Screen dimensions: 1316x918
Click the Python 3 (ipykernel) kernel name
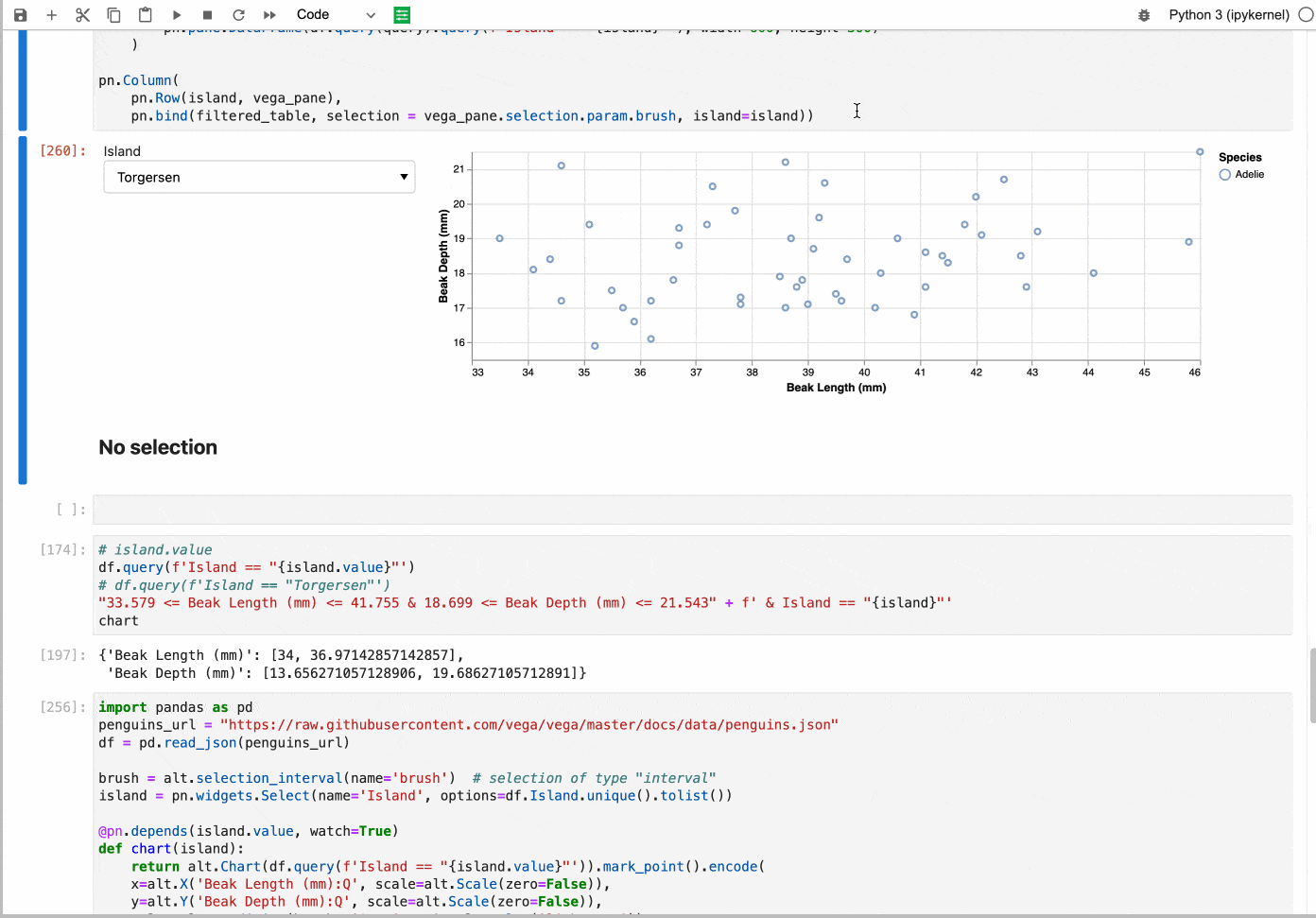(1228, 15)
